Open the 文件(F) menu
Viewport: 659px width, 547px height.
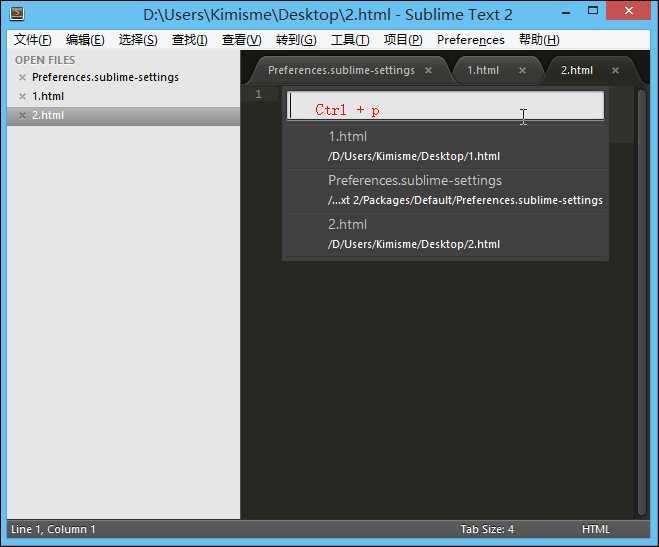click(x=32, y=40)
